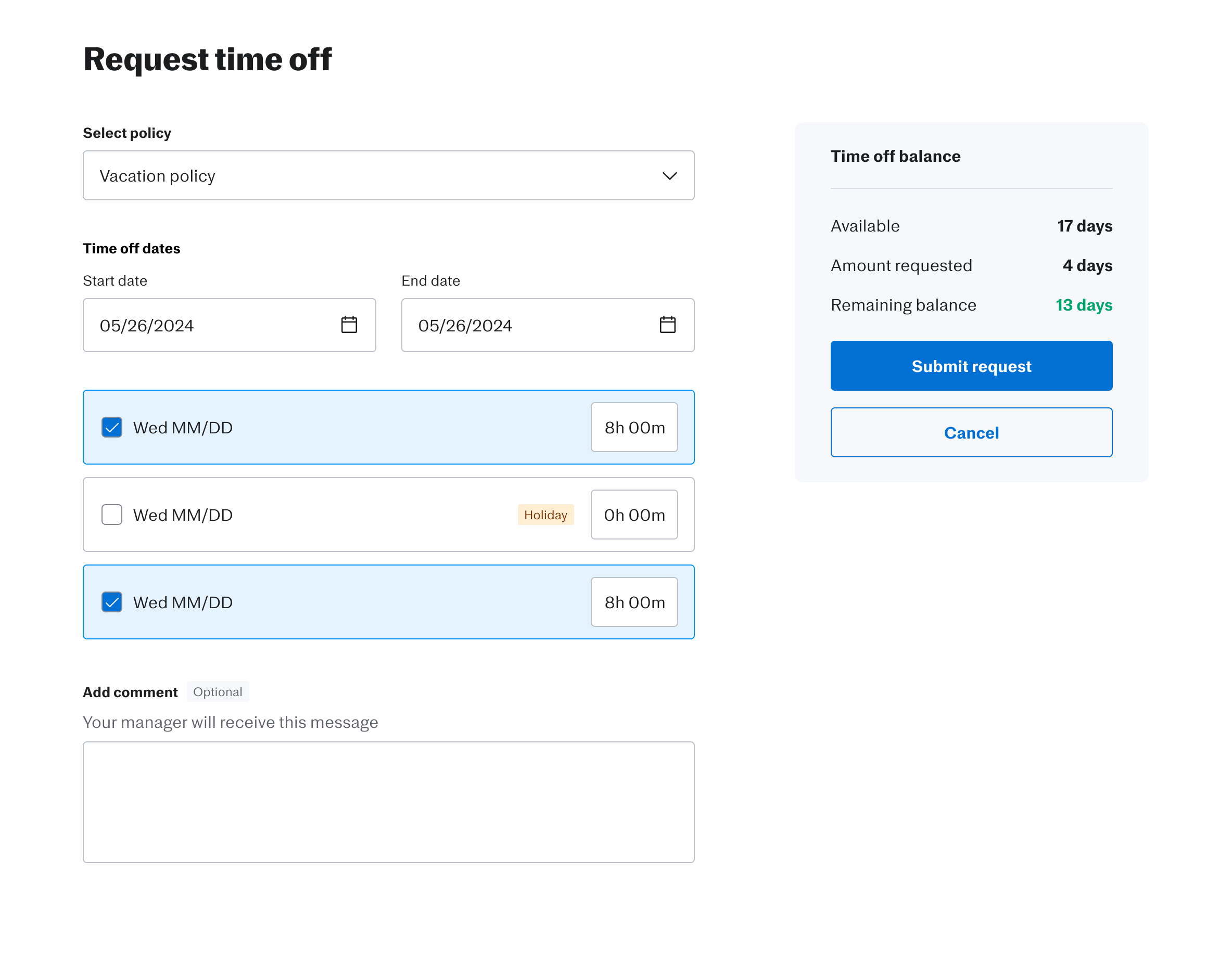Click the Time off balance heading
The width and height of the screenshot is (1232, 963).
tap(895, 156)
